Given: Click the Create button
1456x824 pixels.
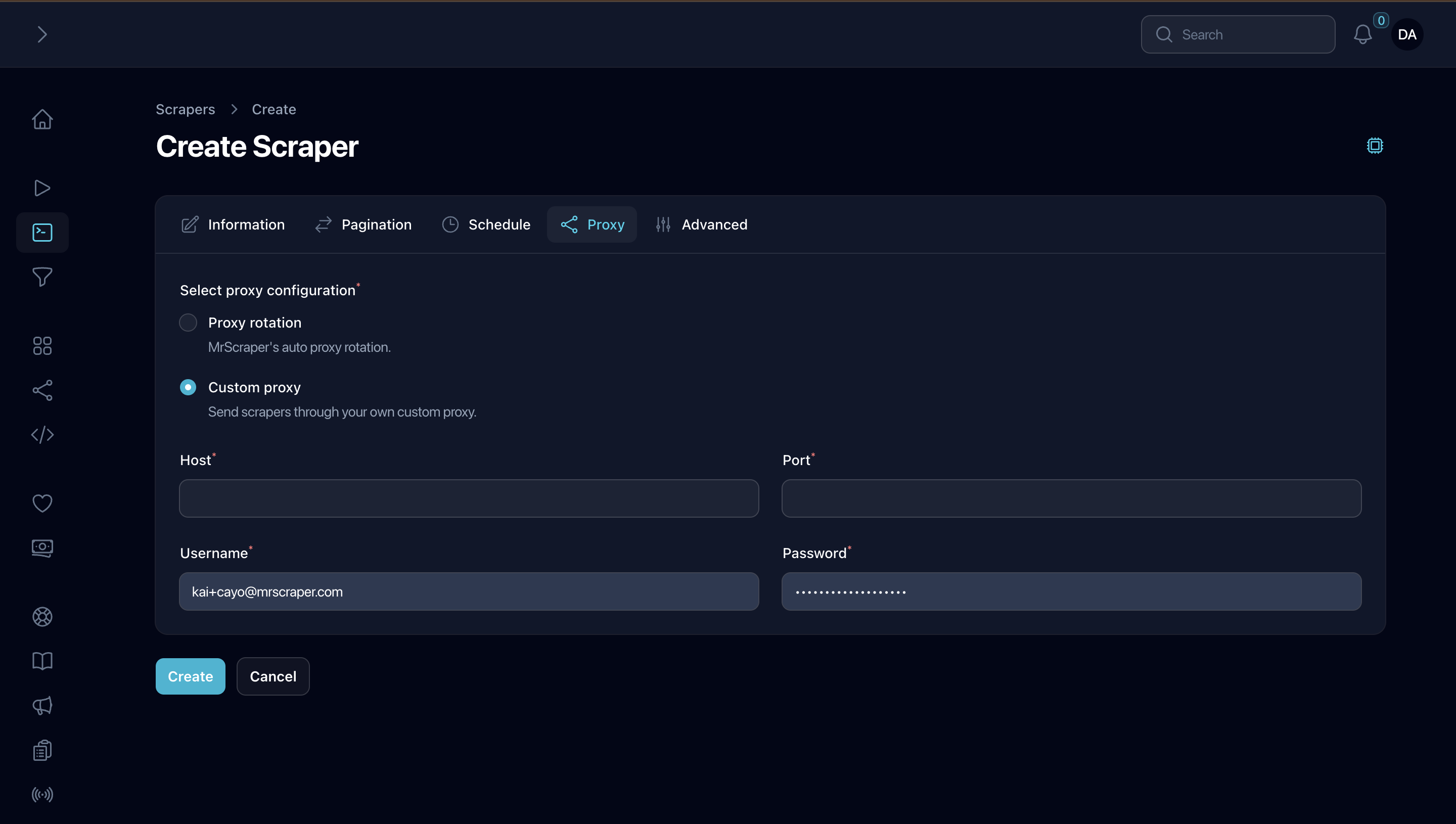Looking at the screenshot, I should tap(190, 676).
